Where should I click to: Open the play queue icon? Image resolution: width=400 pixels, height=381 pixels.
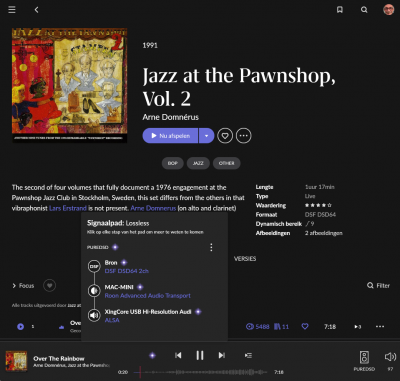pos(248,355)
